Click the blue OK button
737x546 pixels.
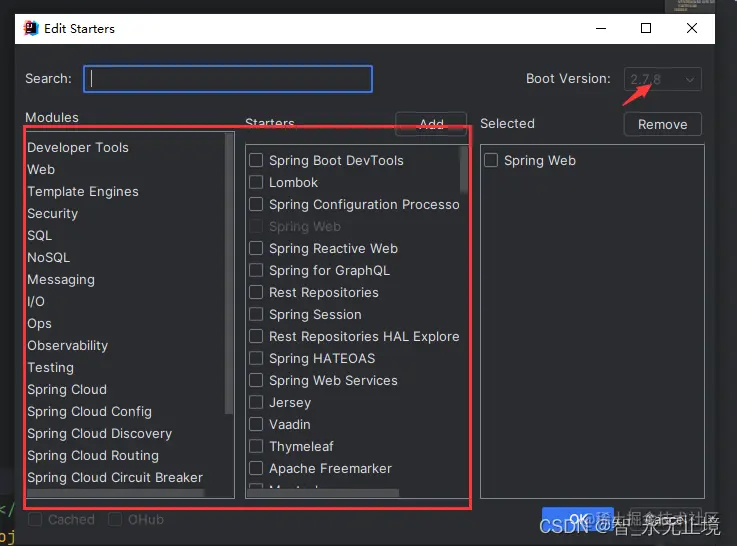coord(578,519)
